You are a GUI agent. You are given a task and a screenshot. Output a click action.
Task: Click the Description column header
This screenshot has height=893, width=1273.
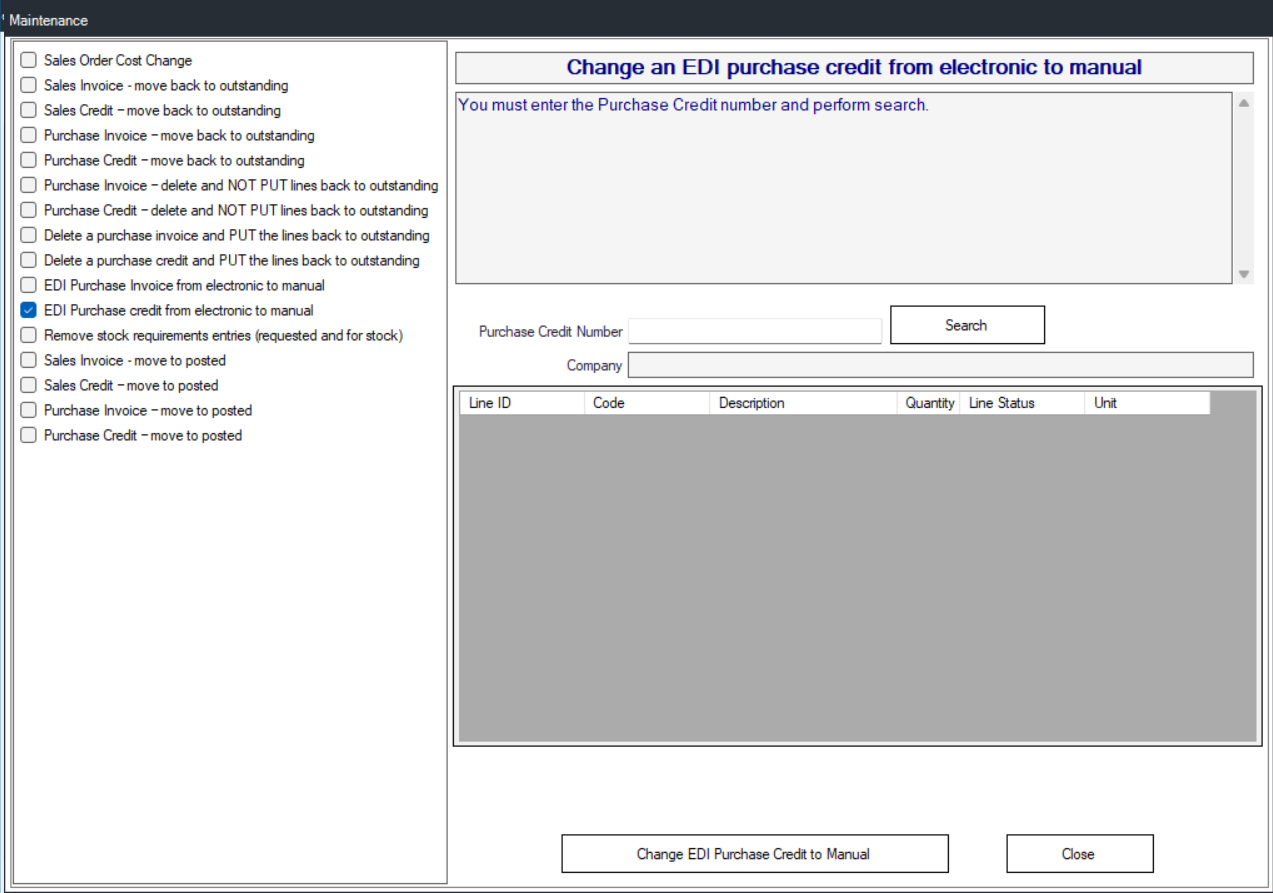click(804, 403)
